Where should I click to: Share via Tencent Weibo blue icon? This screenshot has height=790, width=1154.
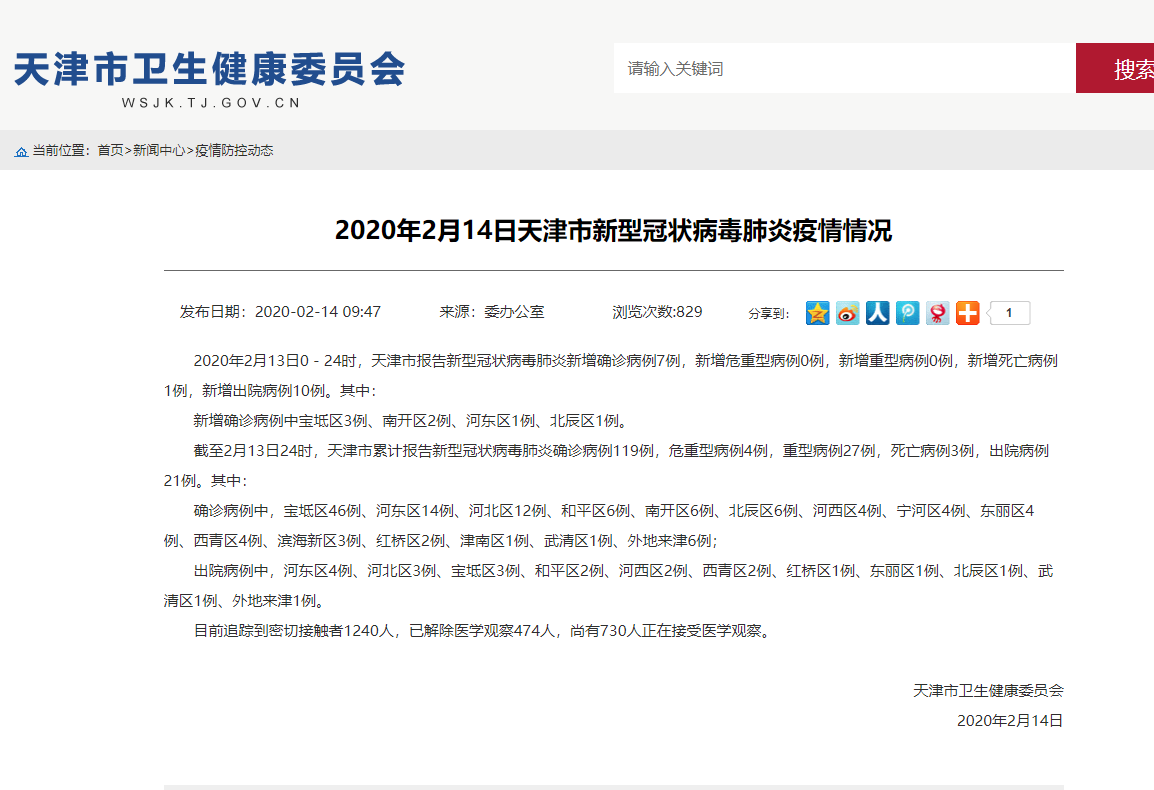click(x=908, y=313)
